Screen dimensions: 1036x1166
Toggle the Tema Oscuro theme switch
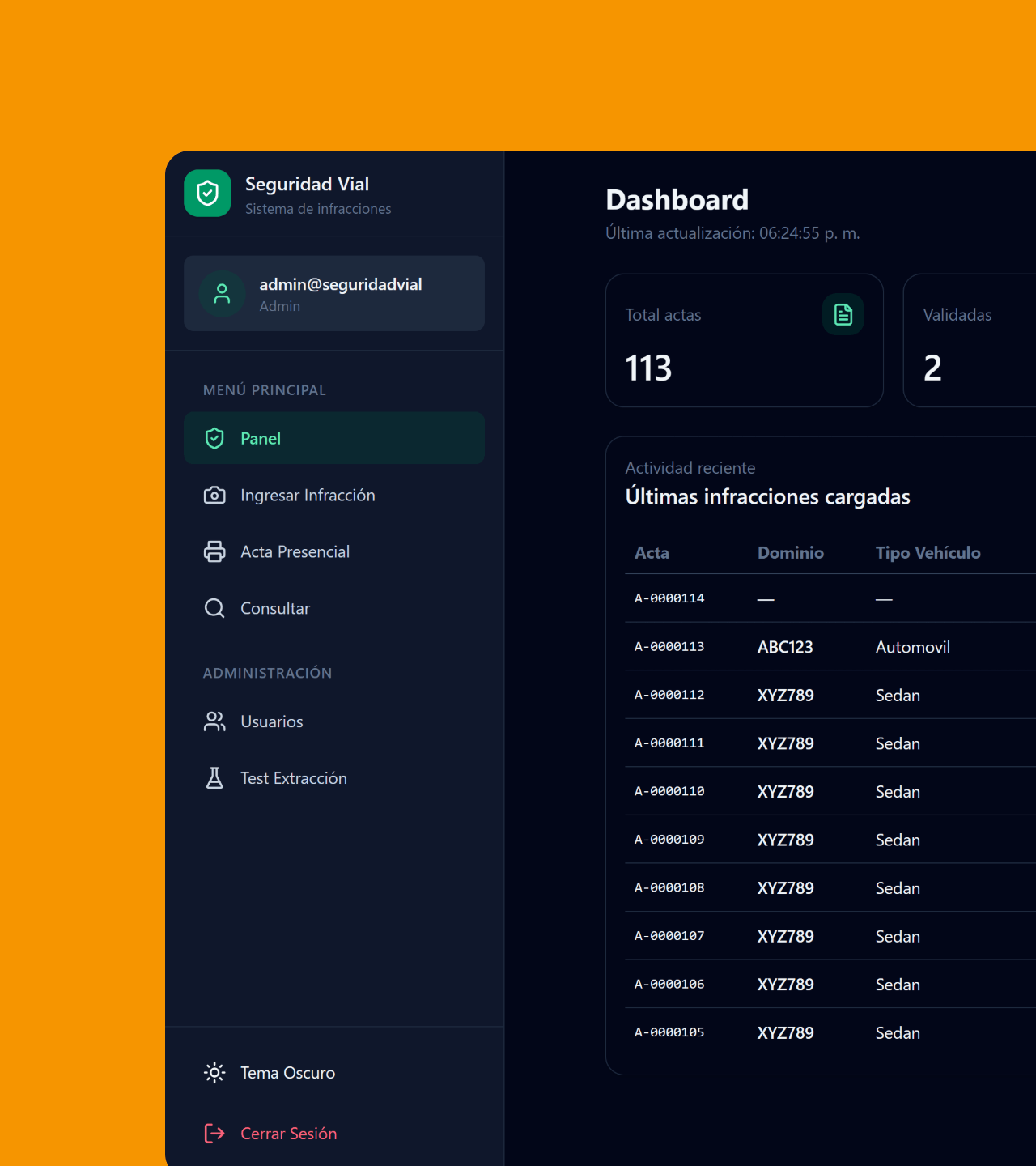click(270, 1073)
